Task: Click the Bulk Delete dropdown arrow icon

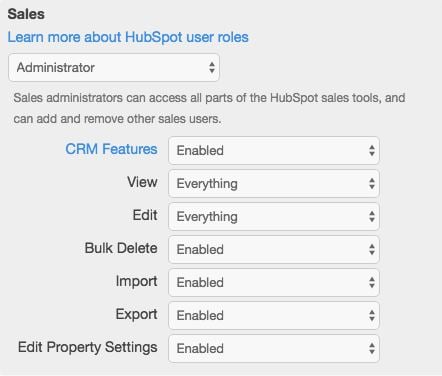Action: tap(372, 249)
